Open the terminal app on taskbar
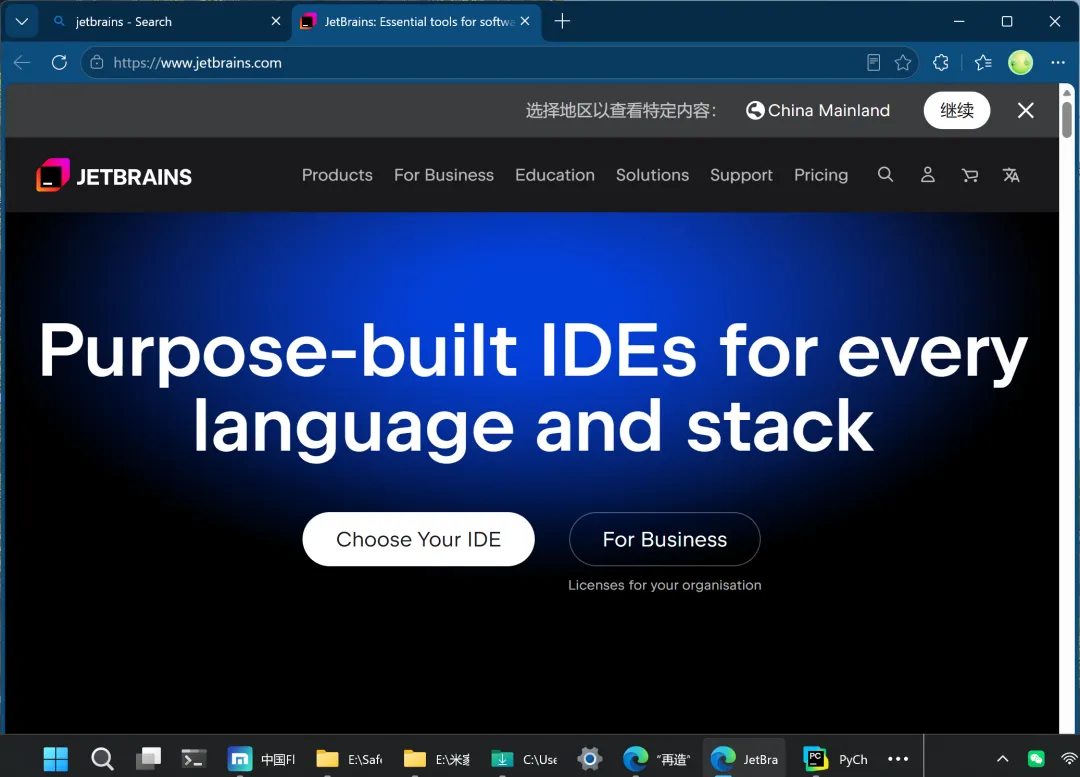This screenshot has height=777, width=1080. click(194, 759)
